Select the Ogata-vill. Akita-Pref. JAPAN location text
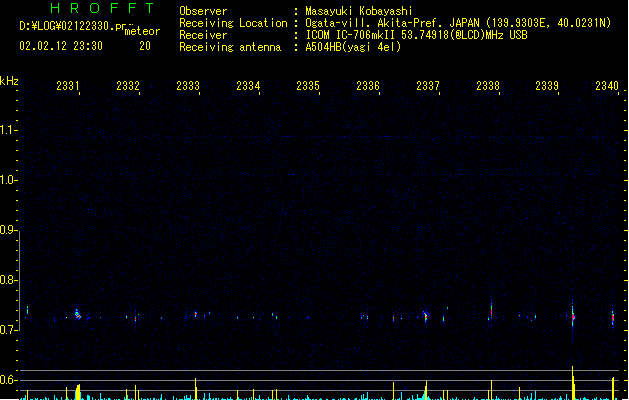The image size is (629, 400). 458,23
